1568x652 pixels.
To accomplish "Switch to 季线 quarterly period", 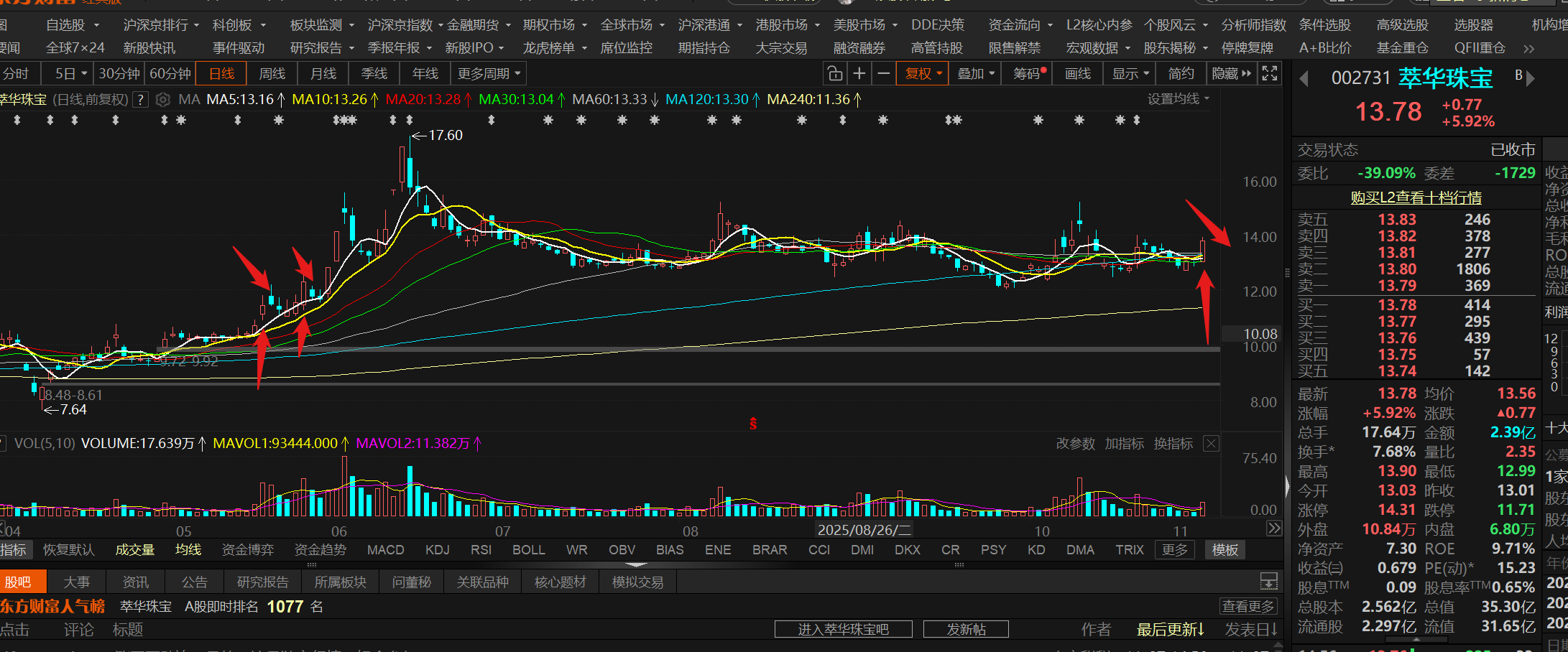I will coord(374,74).
